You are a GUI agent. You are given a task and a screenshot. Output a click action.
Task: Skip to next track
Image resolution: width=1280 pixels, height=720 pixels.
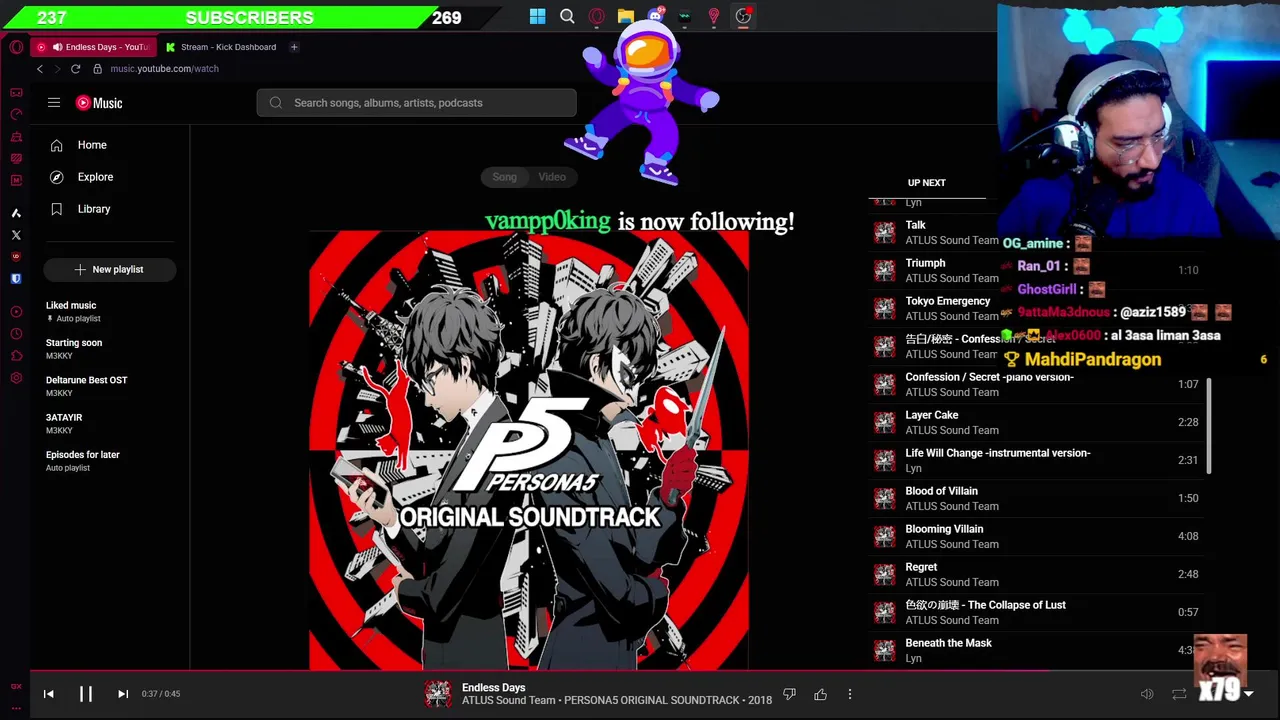click(123, 694)
